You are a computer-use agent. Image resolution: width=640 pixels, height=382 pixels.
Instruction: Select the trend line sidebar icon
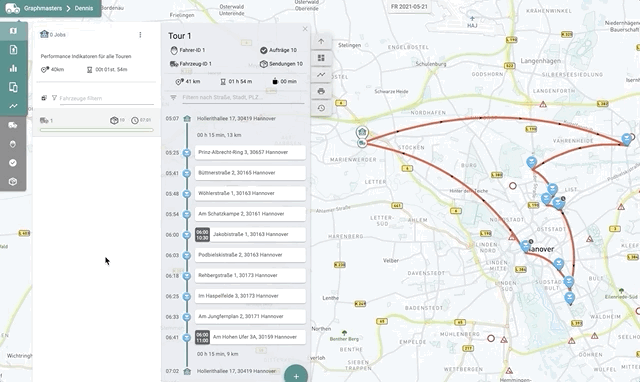(13, 106)
